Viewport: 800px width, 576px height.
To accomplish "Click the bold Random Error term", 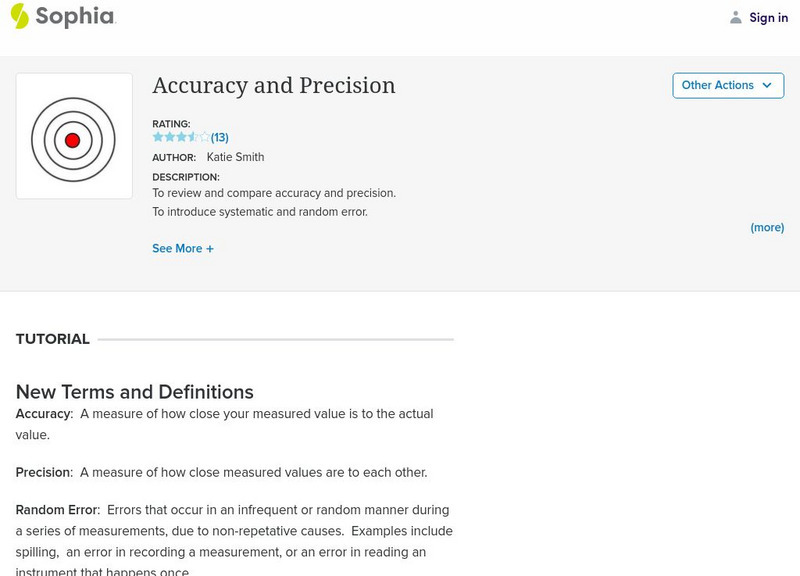I will [x=56, y=510].
